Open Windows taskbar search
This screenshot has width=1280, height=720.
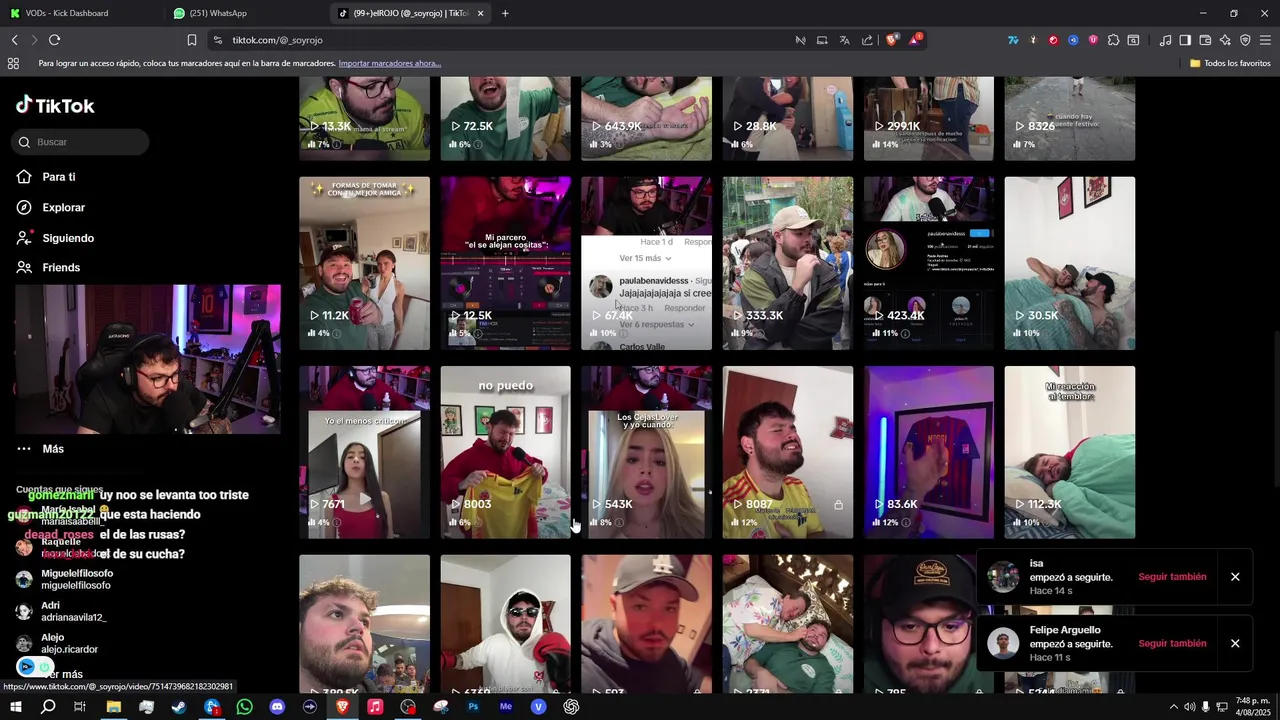[x=47, y=707]
